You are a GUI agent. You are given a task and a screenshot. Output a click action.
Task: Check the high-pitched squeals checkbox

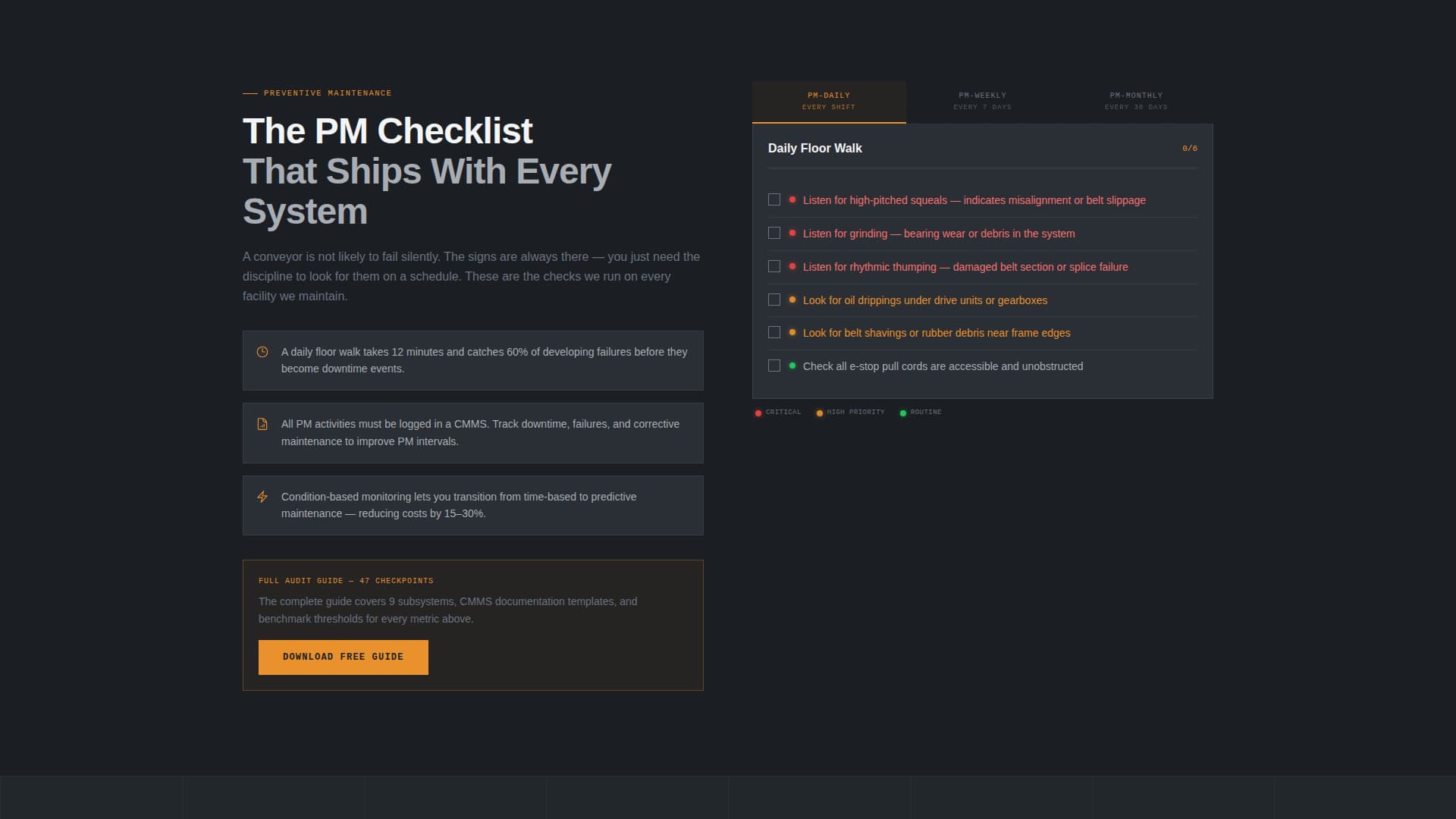(774, 199)
